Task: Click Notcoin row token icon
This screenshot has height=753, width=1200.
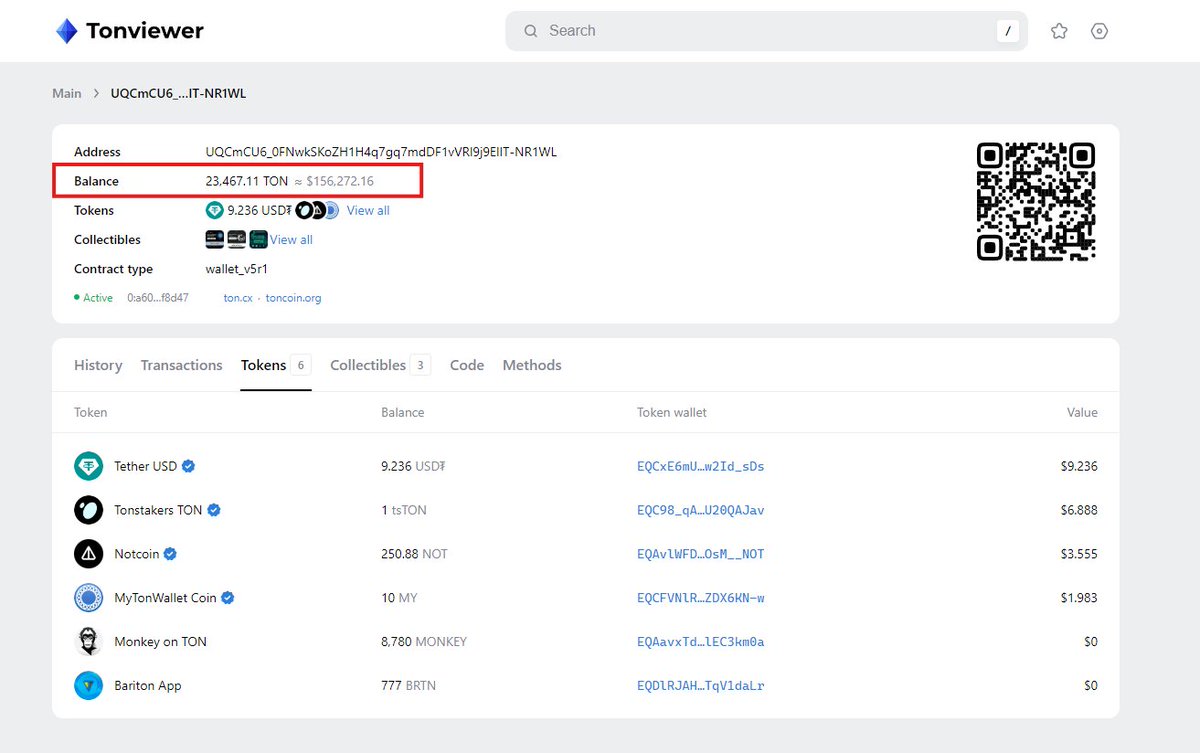Action: [88, 554]
